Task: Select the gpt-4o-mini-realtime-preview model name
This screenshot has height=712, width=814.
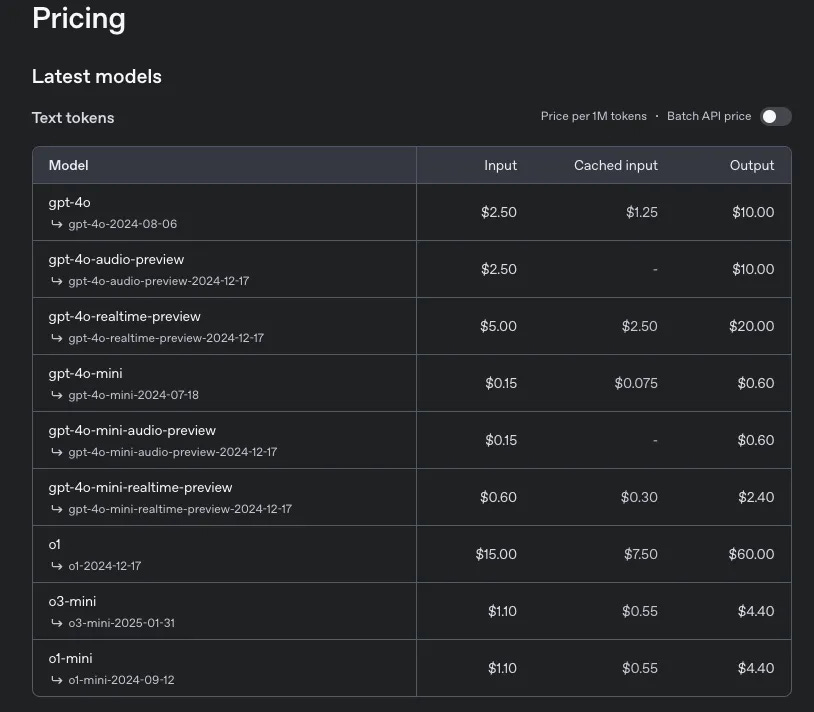Action: tap(141, 488)
